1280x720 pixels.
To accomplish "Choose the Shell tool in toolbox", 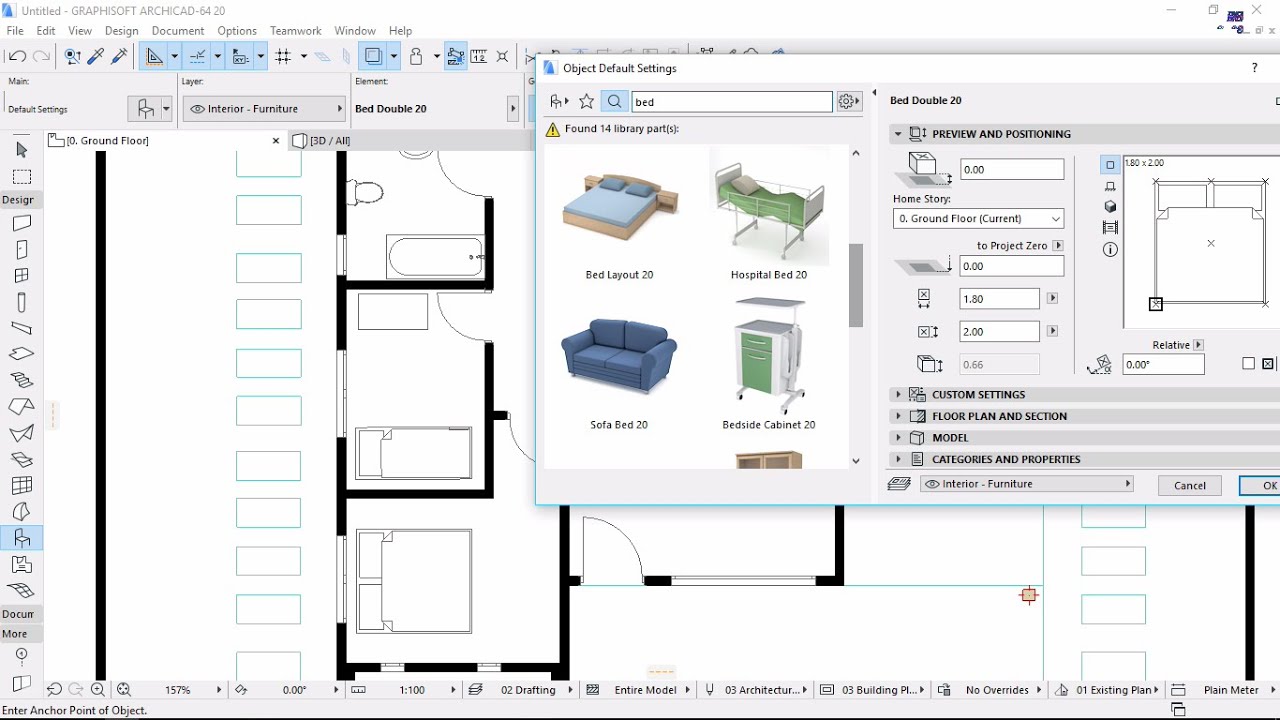I will [x=21, y=433].
